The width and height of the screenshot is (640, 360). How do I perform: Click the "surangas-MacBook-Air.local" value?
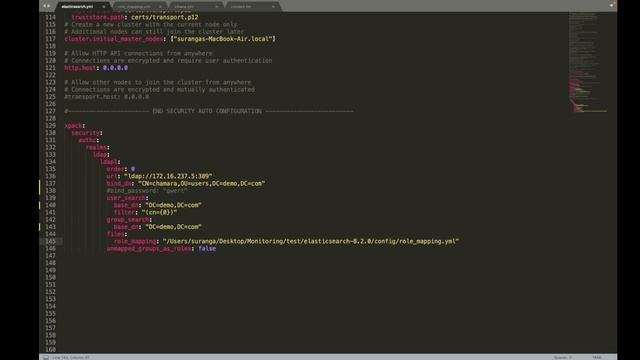point(223,39)
